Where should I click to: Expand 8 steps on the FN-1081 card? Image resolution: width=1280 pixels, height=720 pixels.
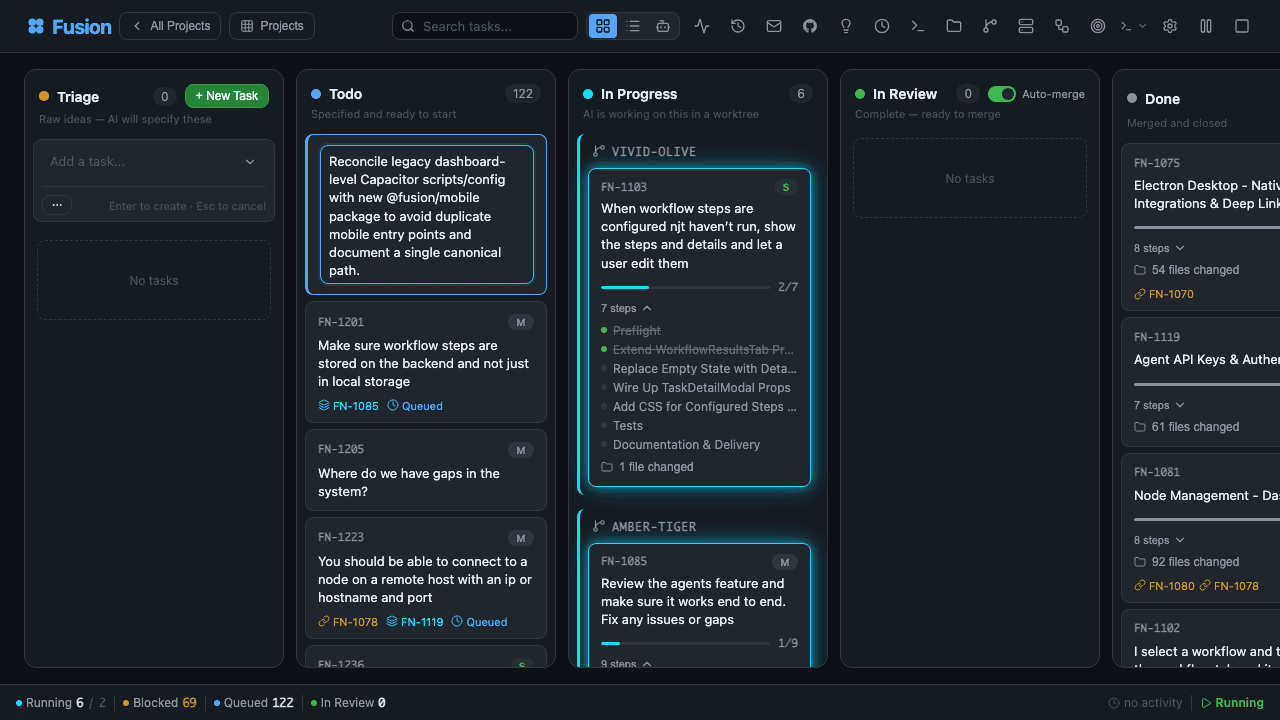coord(1159,540)
